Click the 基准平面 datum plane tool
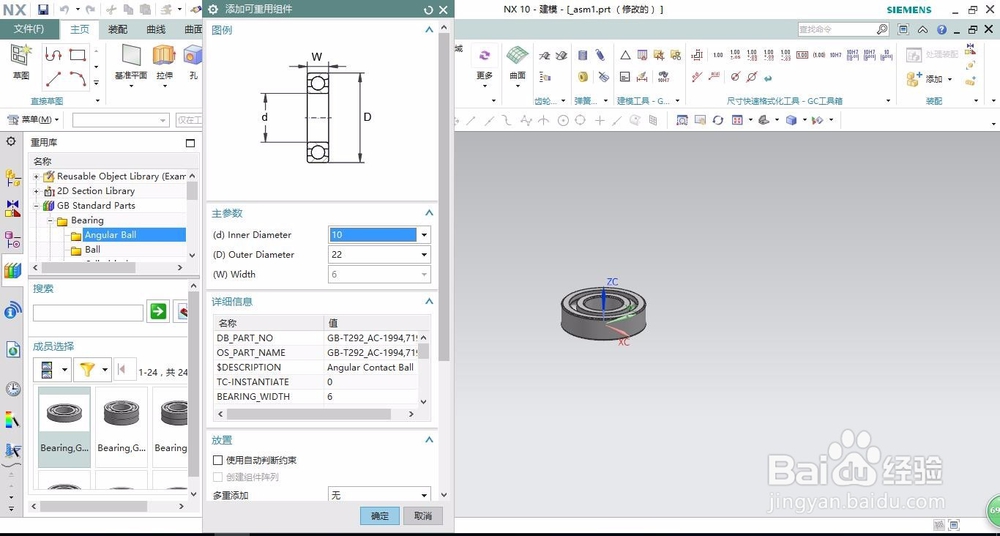This screenshot has height=536, width=1000. pos(131,63)
